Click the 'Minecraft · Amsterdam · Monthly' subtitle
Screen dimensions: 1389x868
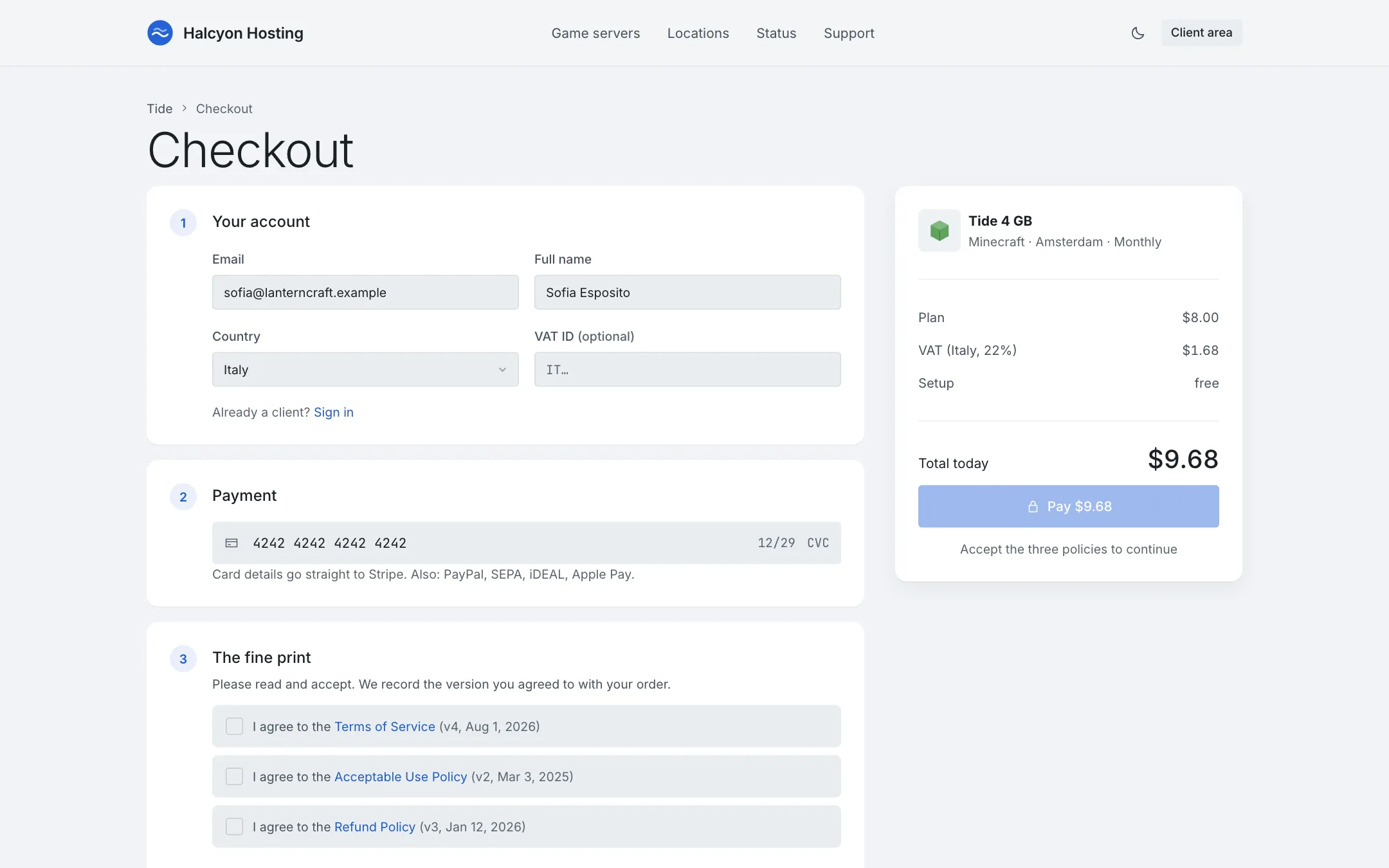pos(1065,242)
